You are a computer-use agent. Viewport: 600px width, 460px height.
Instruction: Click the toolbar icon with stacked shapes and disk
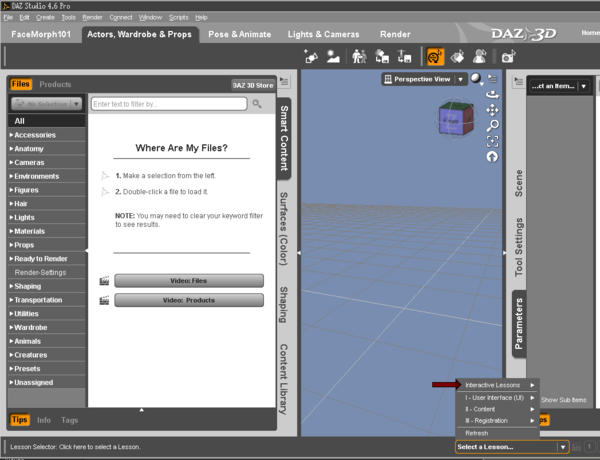point(382,57)
